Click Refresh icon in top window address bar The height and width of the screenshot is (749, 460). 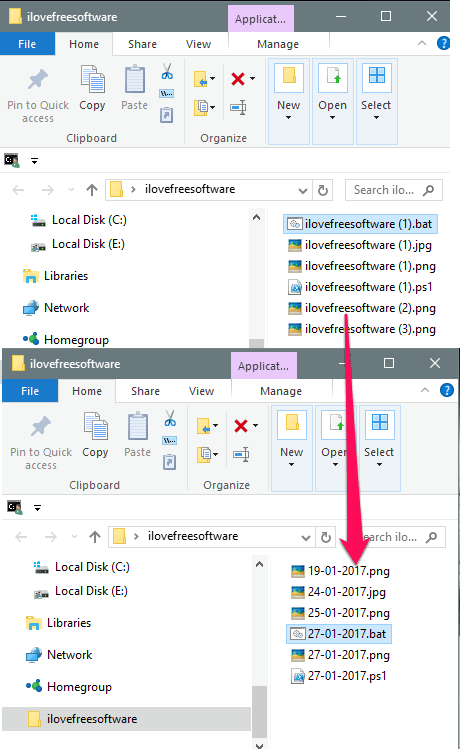323,190
